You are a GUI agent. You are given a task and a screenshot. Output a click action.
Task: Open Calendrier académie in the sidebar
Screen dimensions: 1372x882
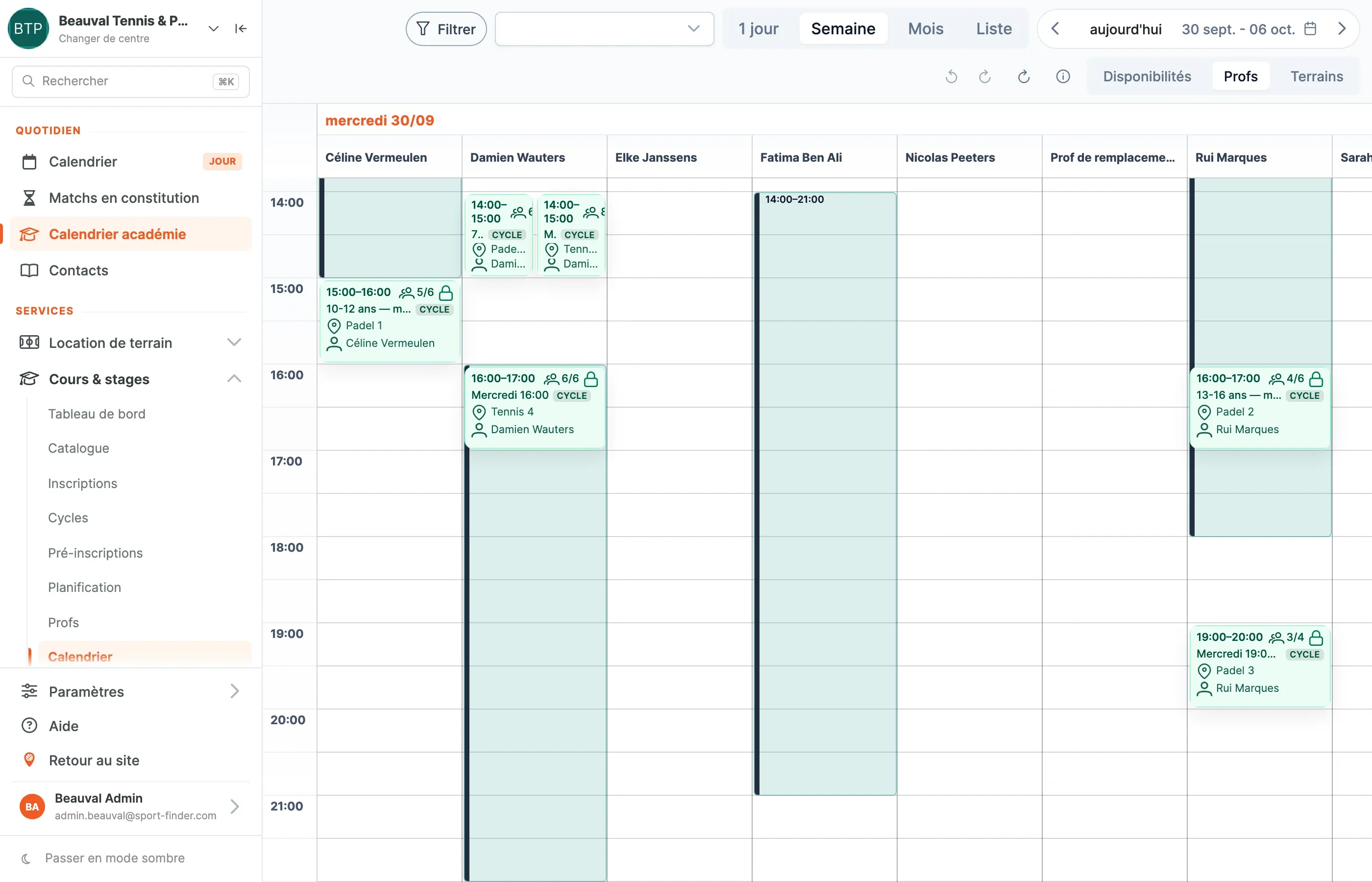[130, 234]
